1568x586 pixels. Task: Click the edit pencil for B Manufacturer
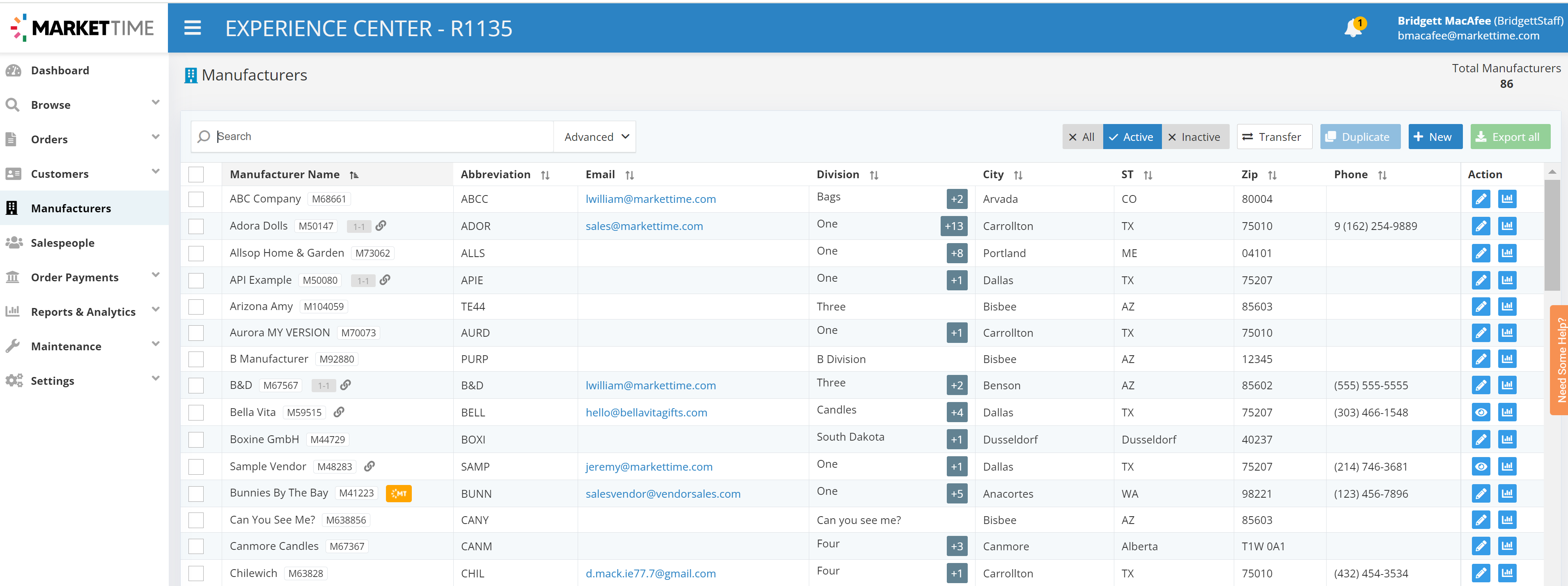click(x=1481, y=359)
